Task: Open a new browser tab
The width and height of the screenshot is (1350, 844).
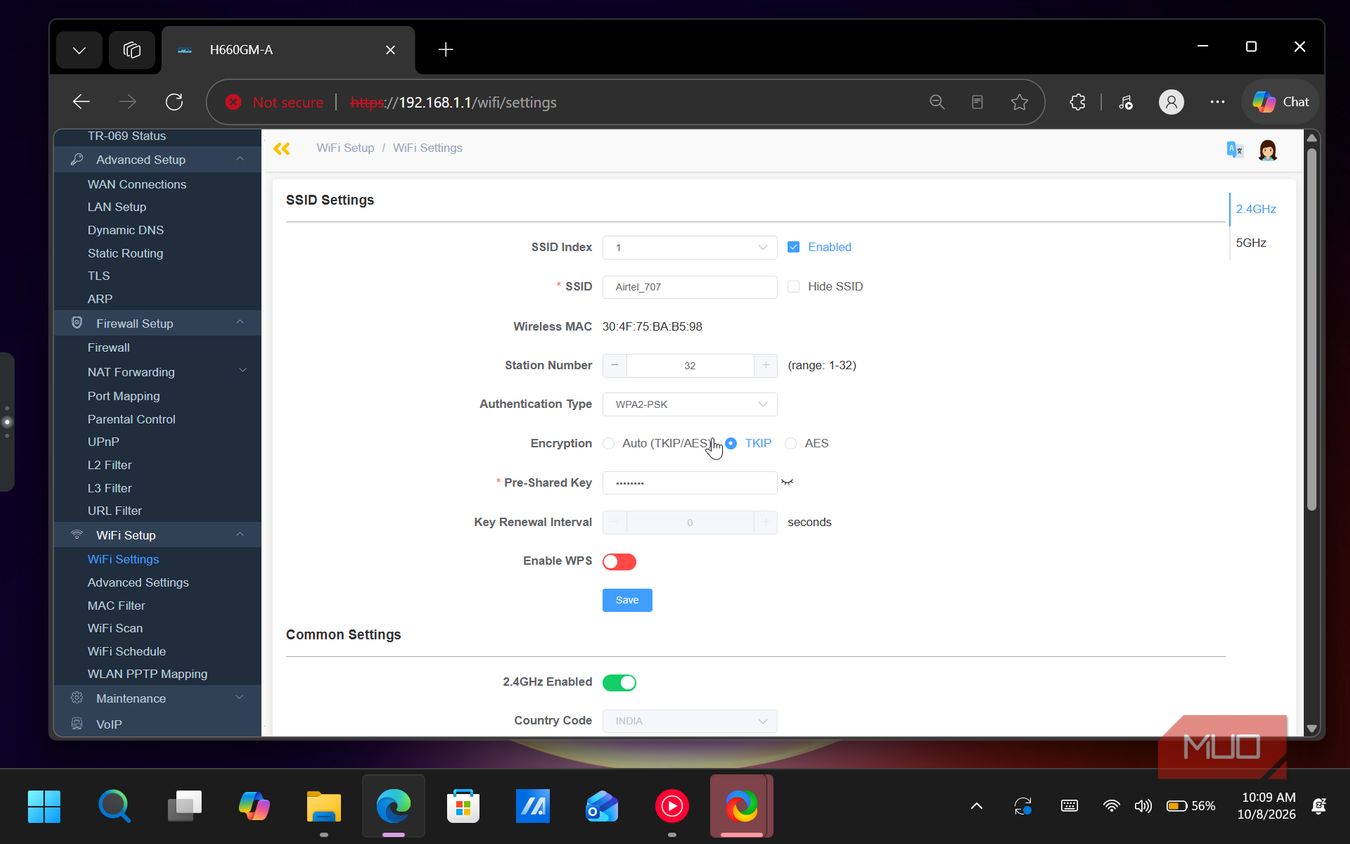Action: tap(446, 50)
